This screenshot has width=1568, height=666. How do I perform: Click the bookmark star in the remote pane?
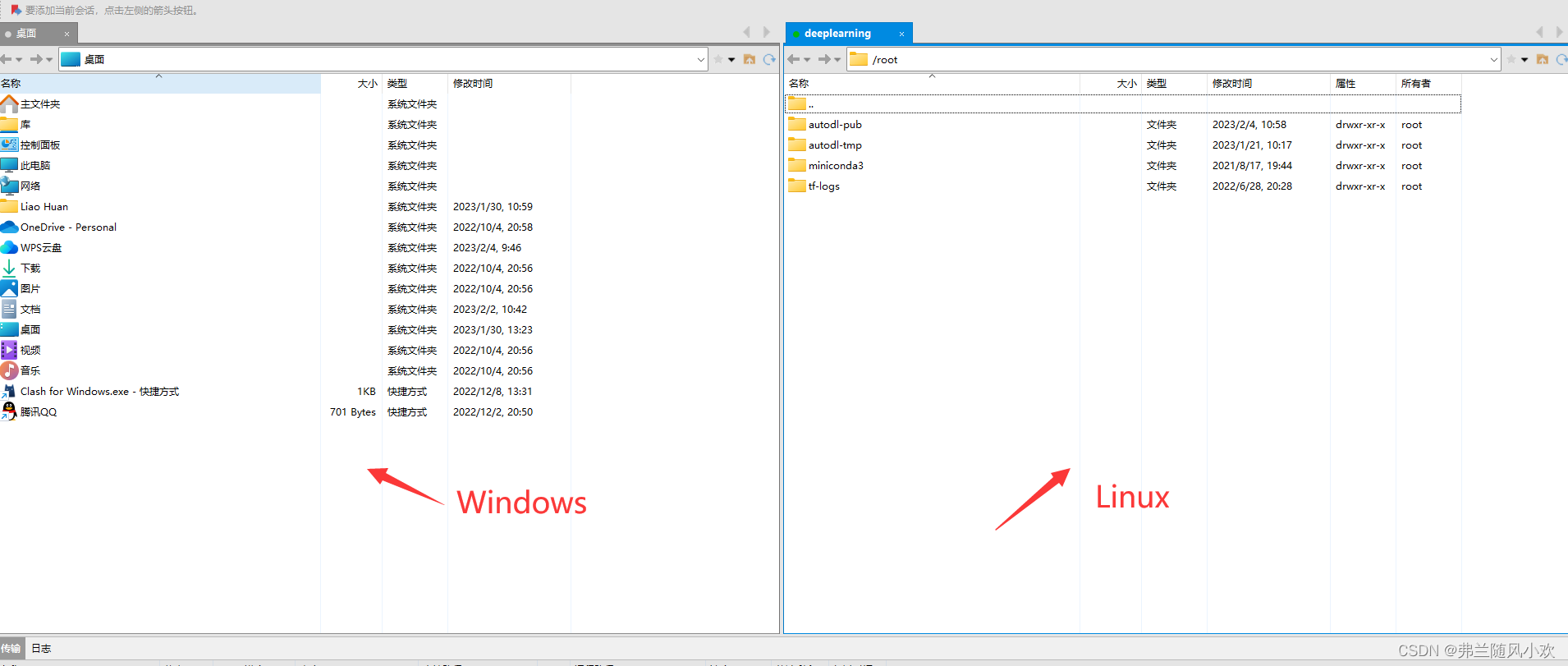coord(1511,59)
